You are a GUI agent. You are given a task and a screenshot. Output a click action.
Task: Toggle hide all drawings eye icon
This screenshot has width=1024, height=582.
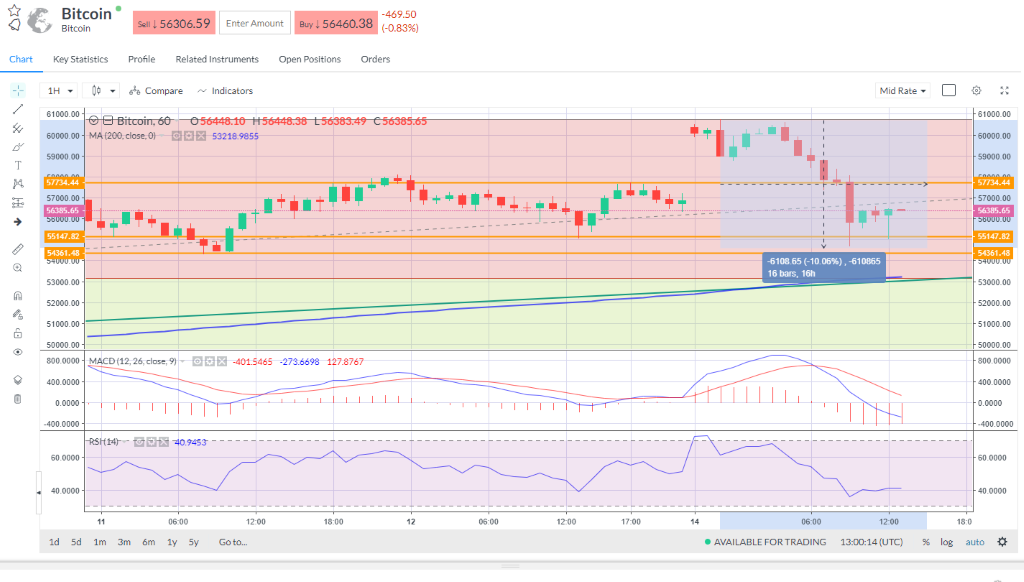[18, 352]
